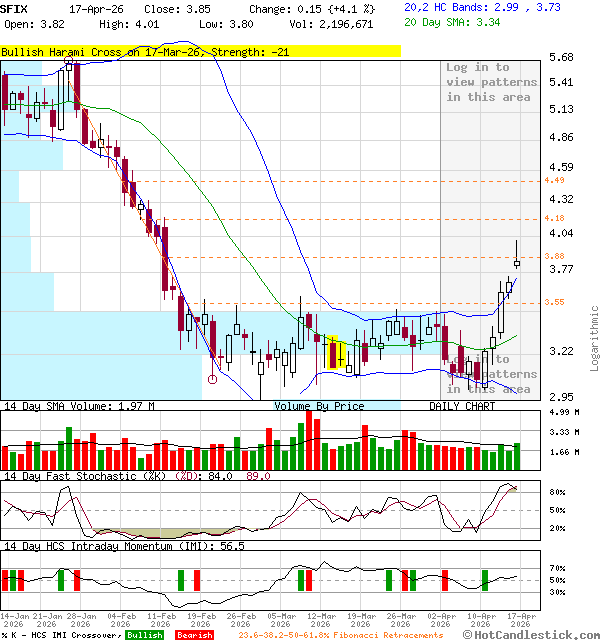The height and width of the screenshot is (640, 600).
Task: Click the 'DAILY CHART' label
Action: 462,406
